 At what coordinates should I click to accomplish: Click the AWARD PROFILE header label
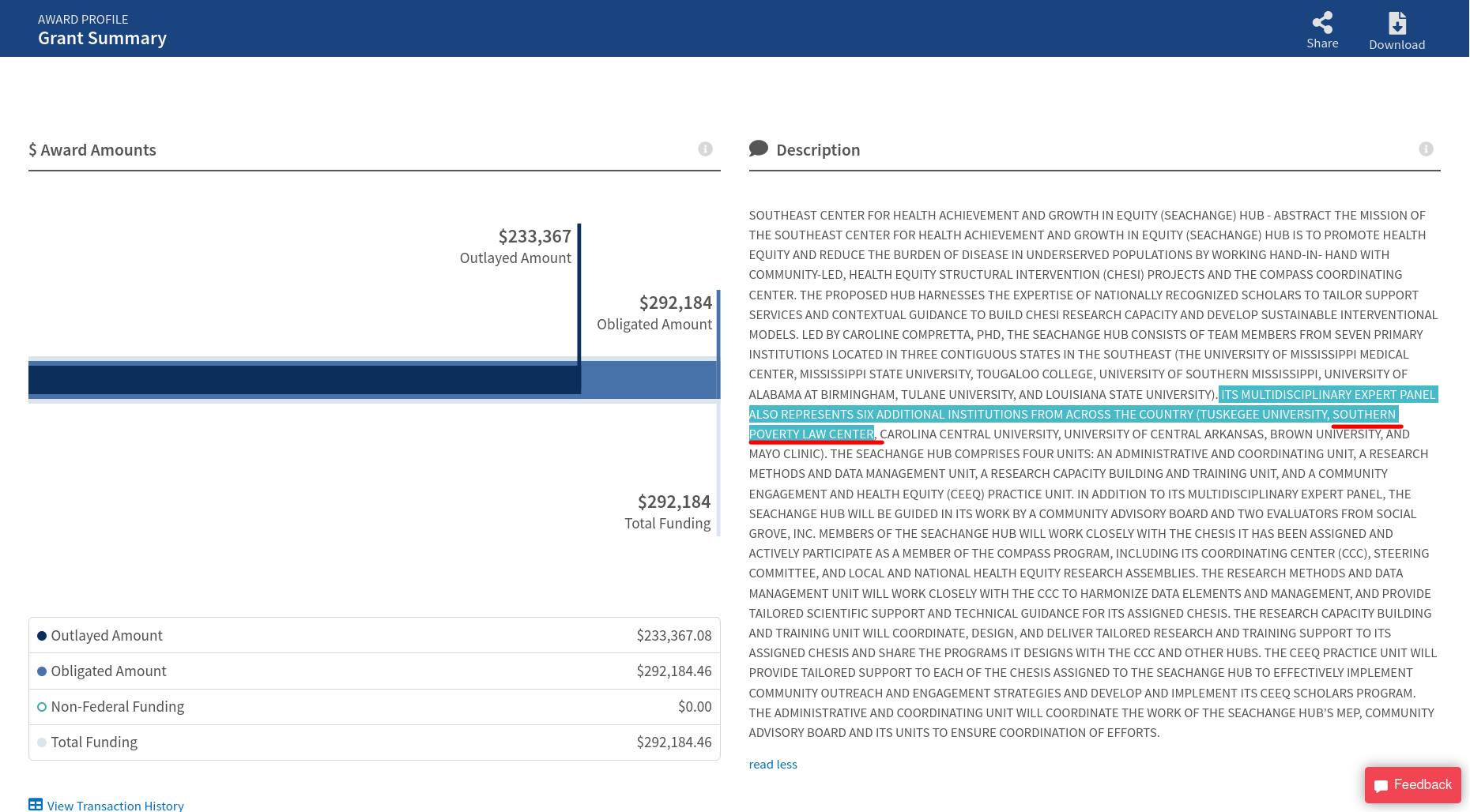pyautogui.click(x=83, y=19)
